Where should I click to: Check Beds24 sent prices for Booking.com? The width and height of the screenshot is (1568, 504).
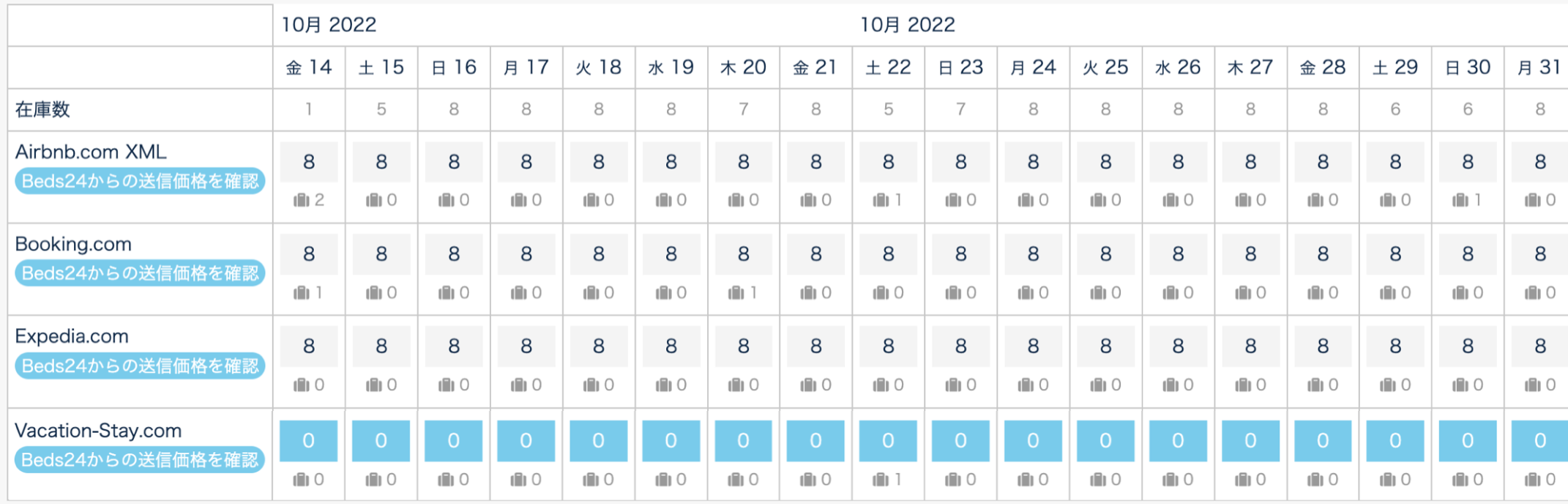pos(140,274)
